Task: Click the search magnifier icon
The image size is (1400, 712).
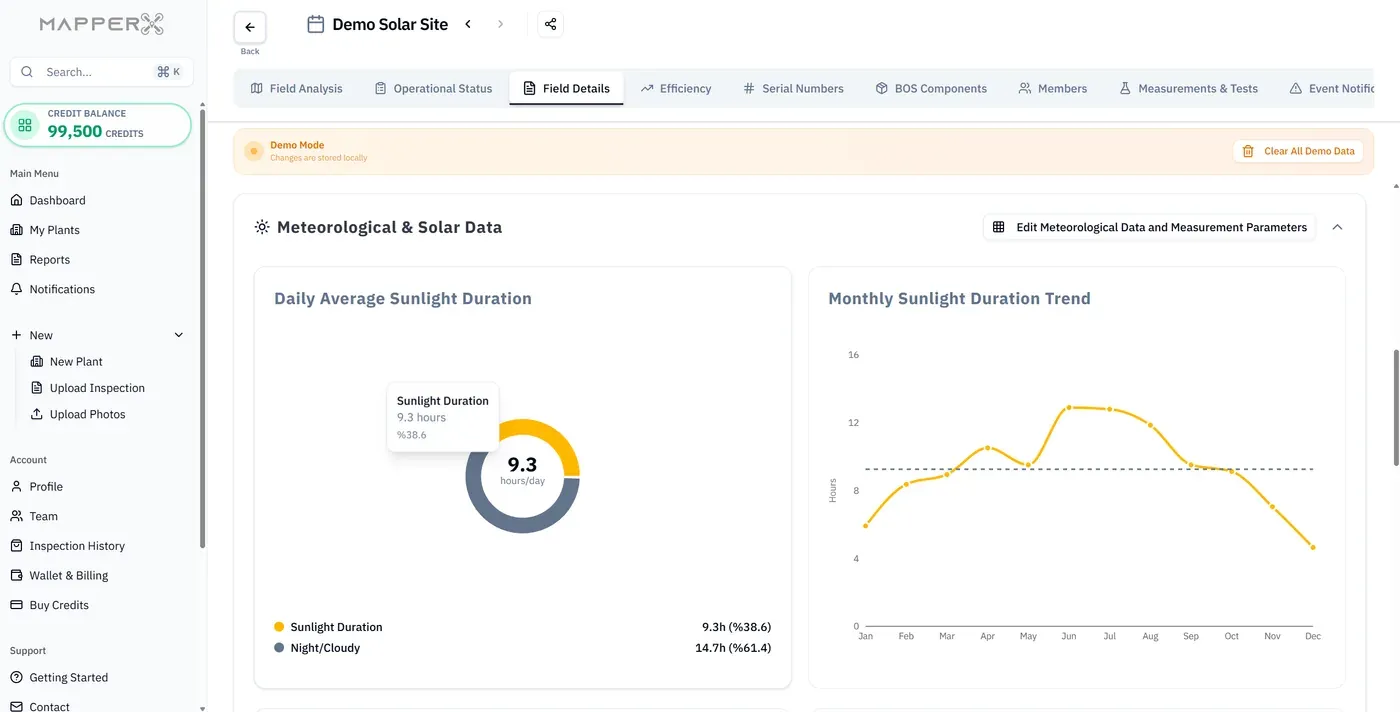Action: click(27, 72)
